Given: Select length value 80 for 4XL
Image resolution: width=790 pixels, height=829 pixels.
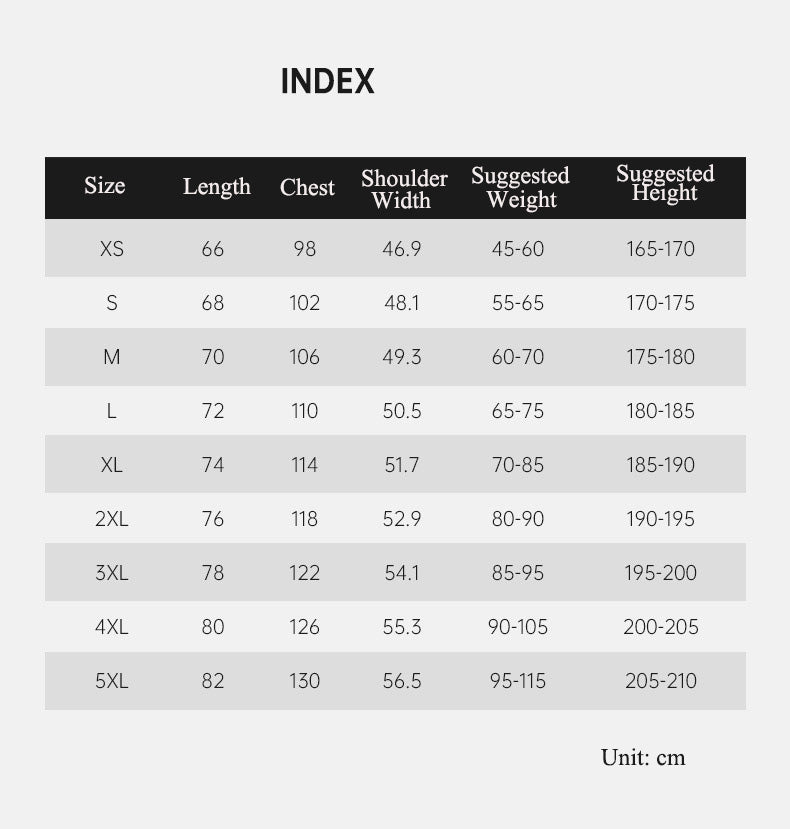Looking at the screenshot, I should [213, 627].
